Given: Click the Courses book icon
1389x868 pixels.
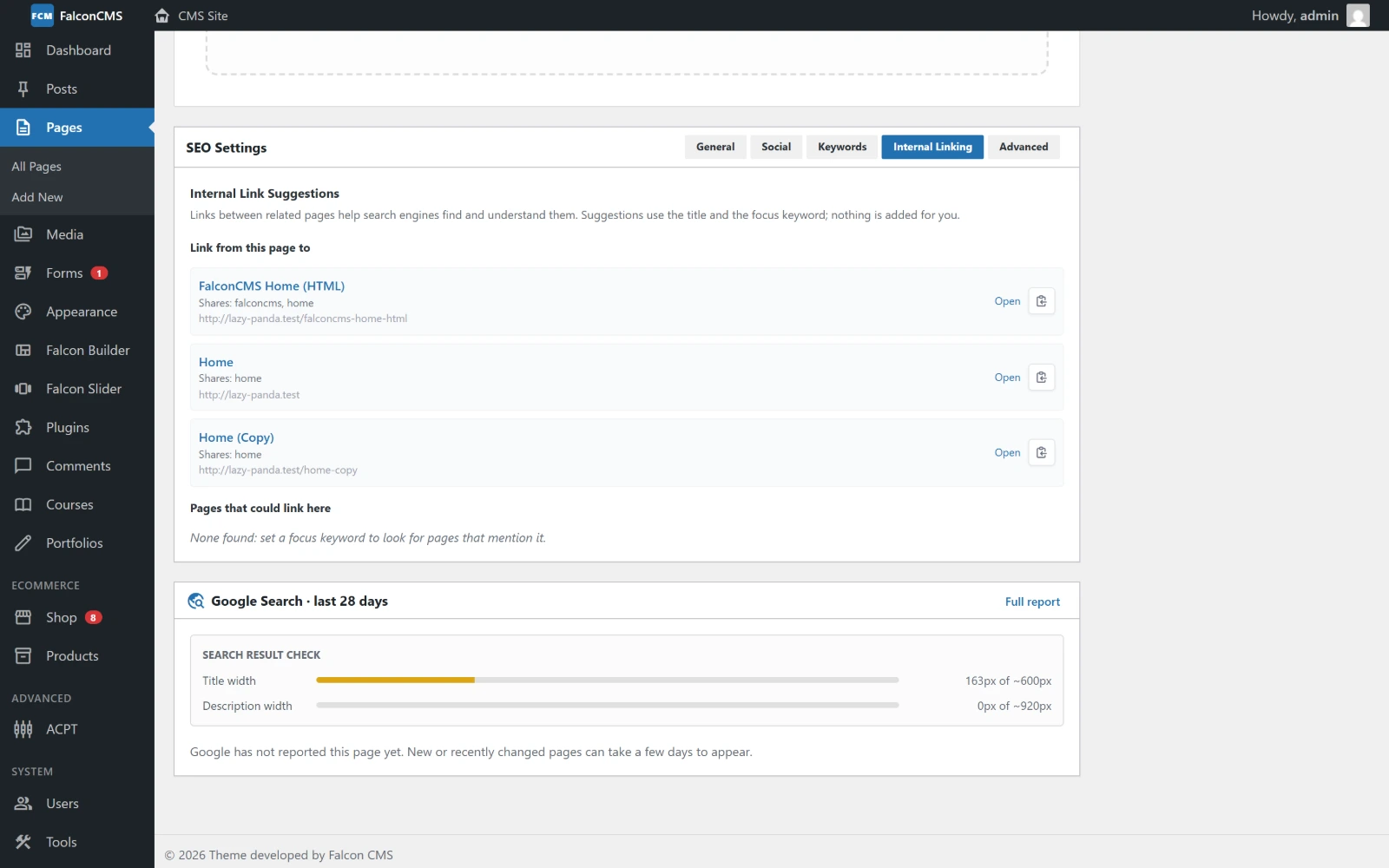Looking at the screenshot, I should (x=23, y=504).
